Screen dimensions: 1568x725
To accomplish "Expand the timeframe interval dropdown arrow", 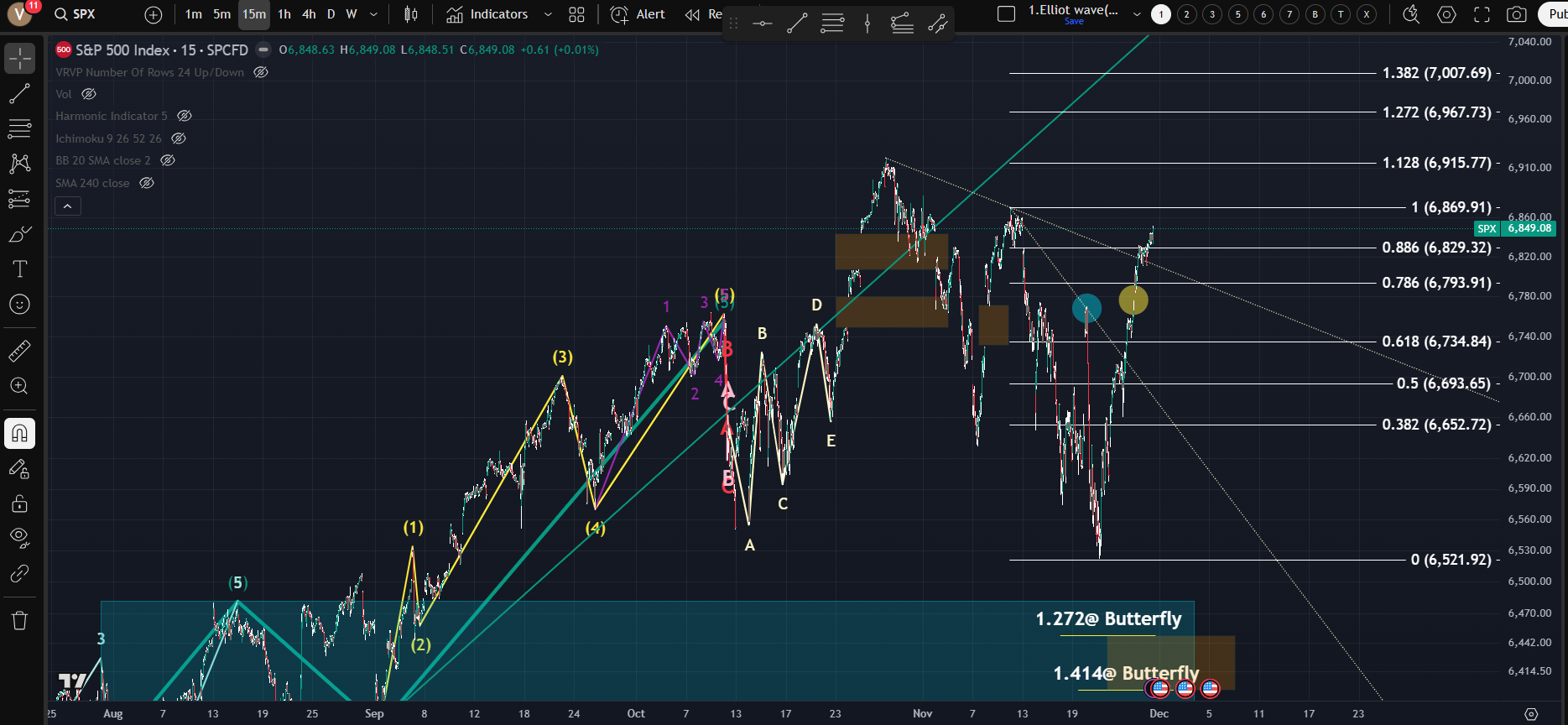I will [x=373, y=14].
